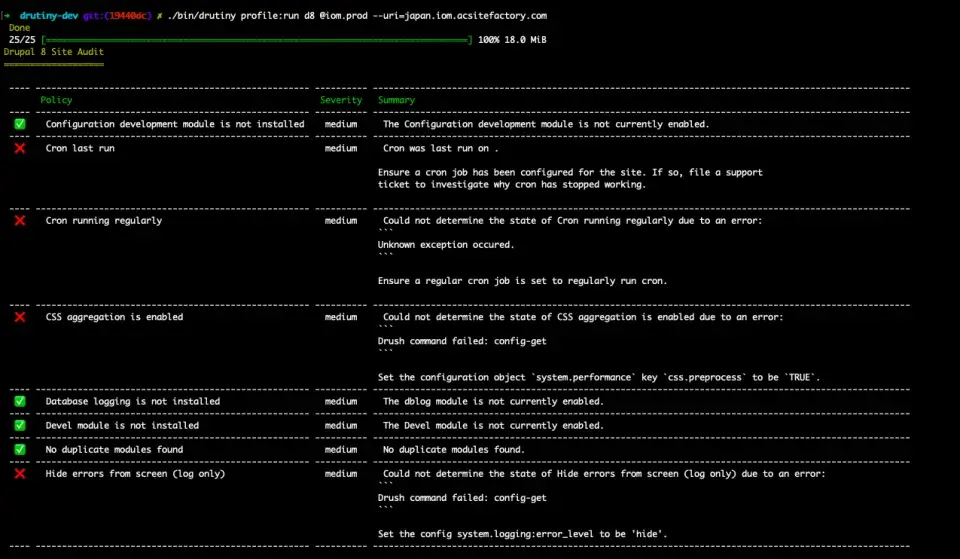Image resolution: width=960 pixels, height=559 pixels.
Task: Click 'medium' severity in Cron last run row
Action: [341, 148]
